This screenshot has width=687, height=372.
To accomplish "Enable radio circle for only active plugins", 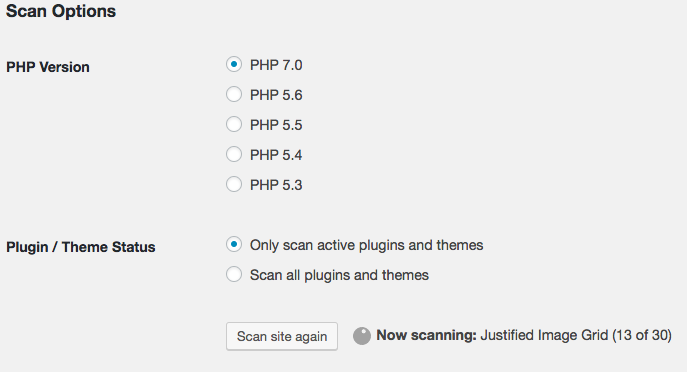I will (x=234, y=244).
